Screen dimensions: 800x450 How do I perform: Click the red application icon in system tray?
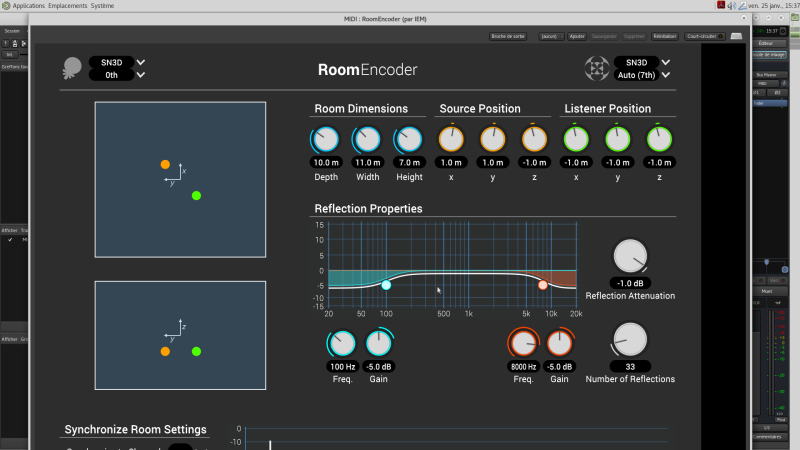pos(721,5)
